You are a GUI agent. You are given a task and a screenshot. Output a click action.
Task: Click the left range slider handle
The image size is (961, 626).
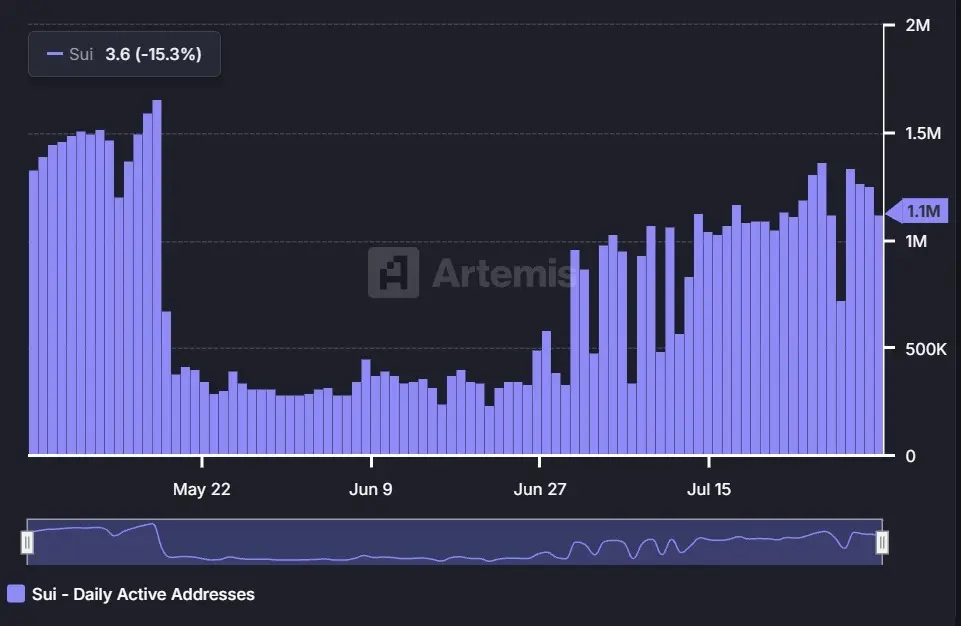click(27, 543)
